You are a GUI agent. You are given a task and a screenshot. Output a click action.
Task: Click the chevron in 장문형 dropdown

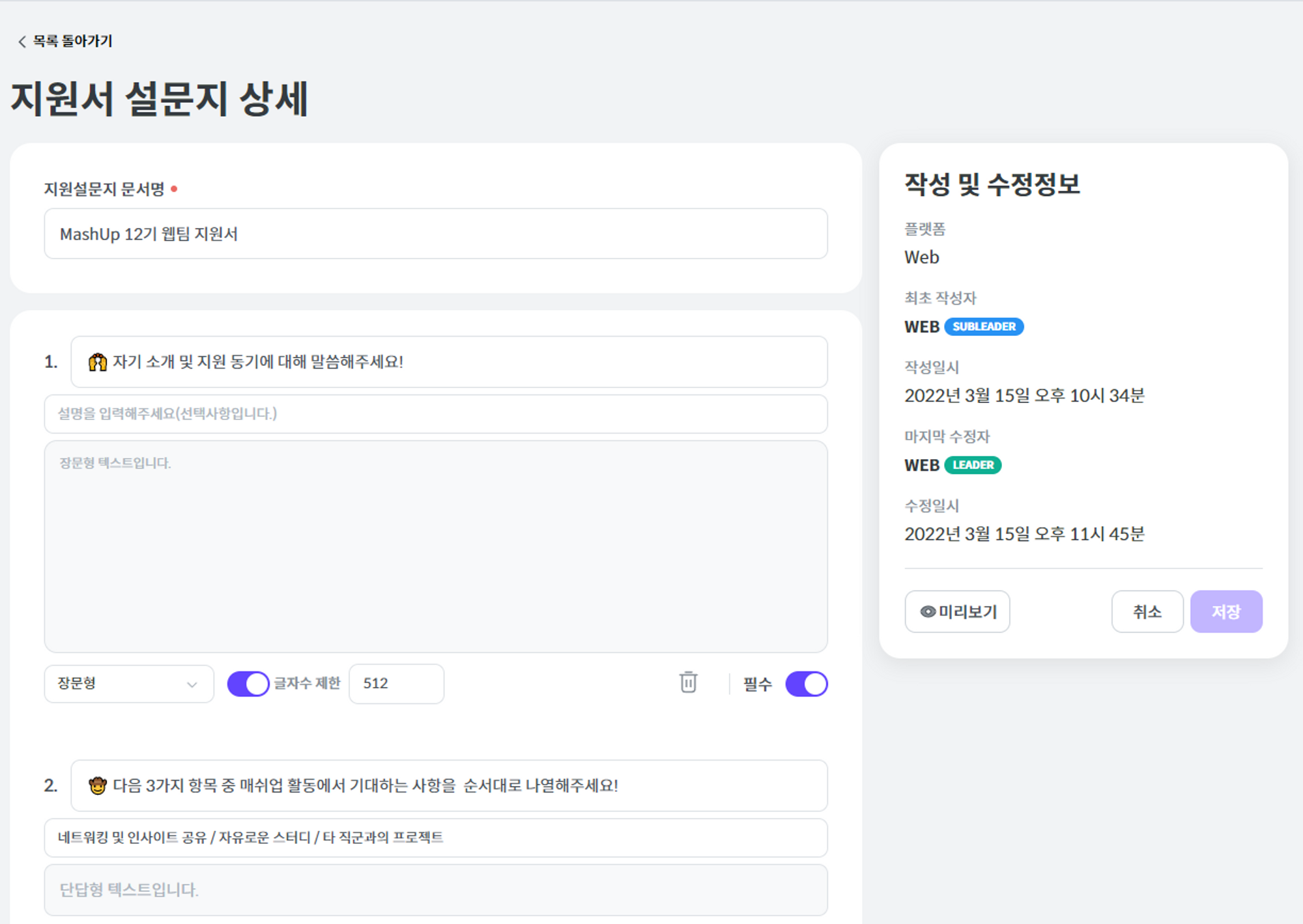click(192, 684)
